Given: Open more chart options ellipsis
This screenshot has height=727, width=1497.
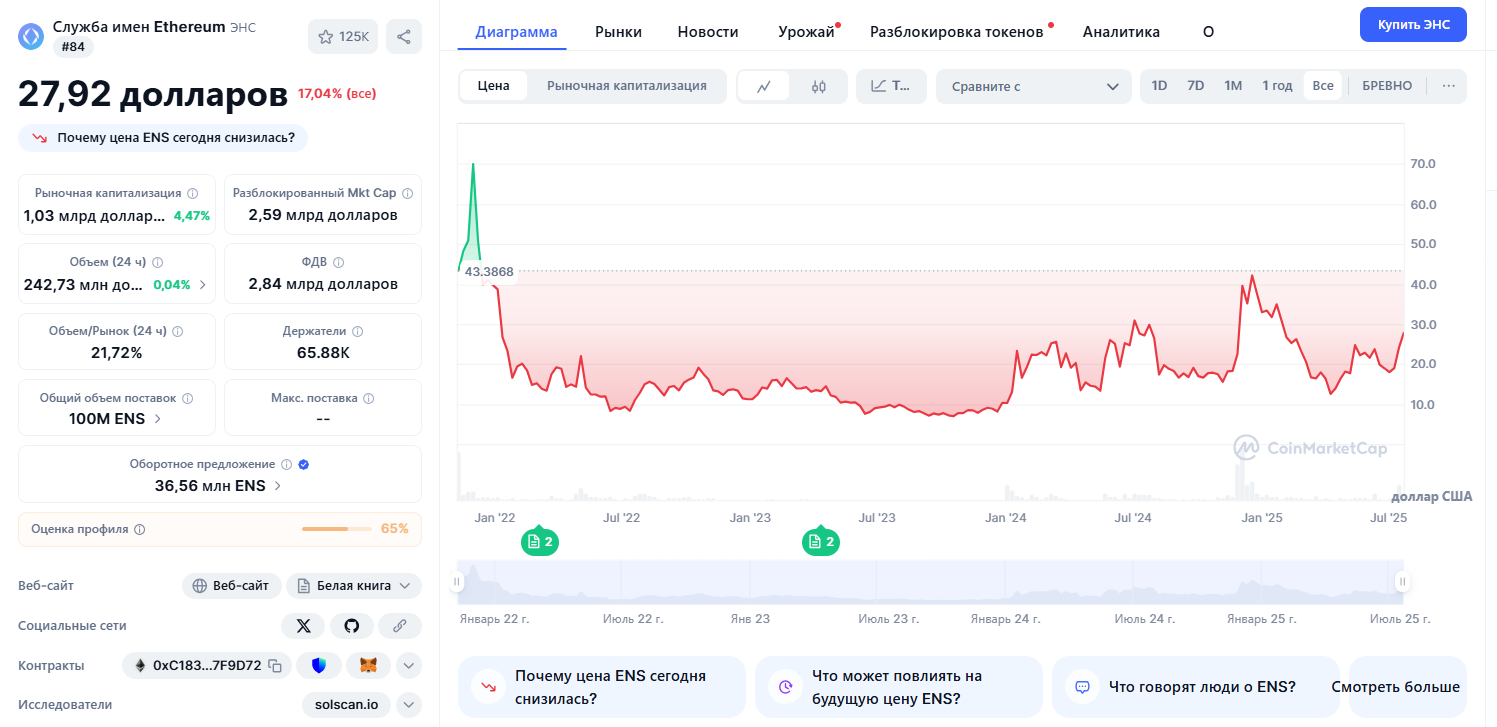Looking at the screenshot, I should tap(1448, 86).
